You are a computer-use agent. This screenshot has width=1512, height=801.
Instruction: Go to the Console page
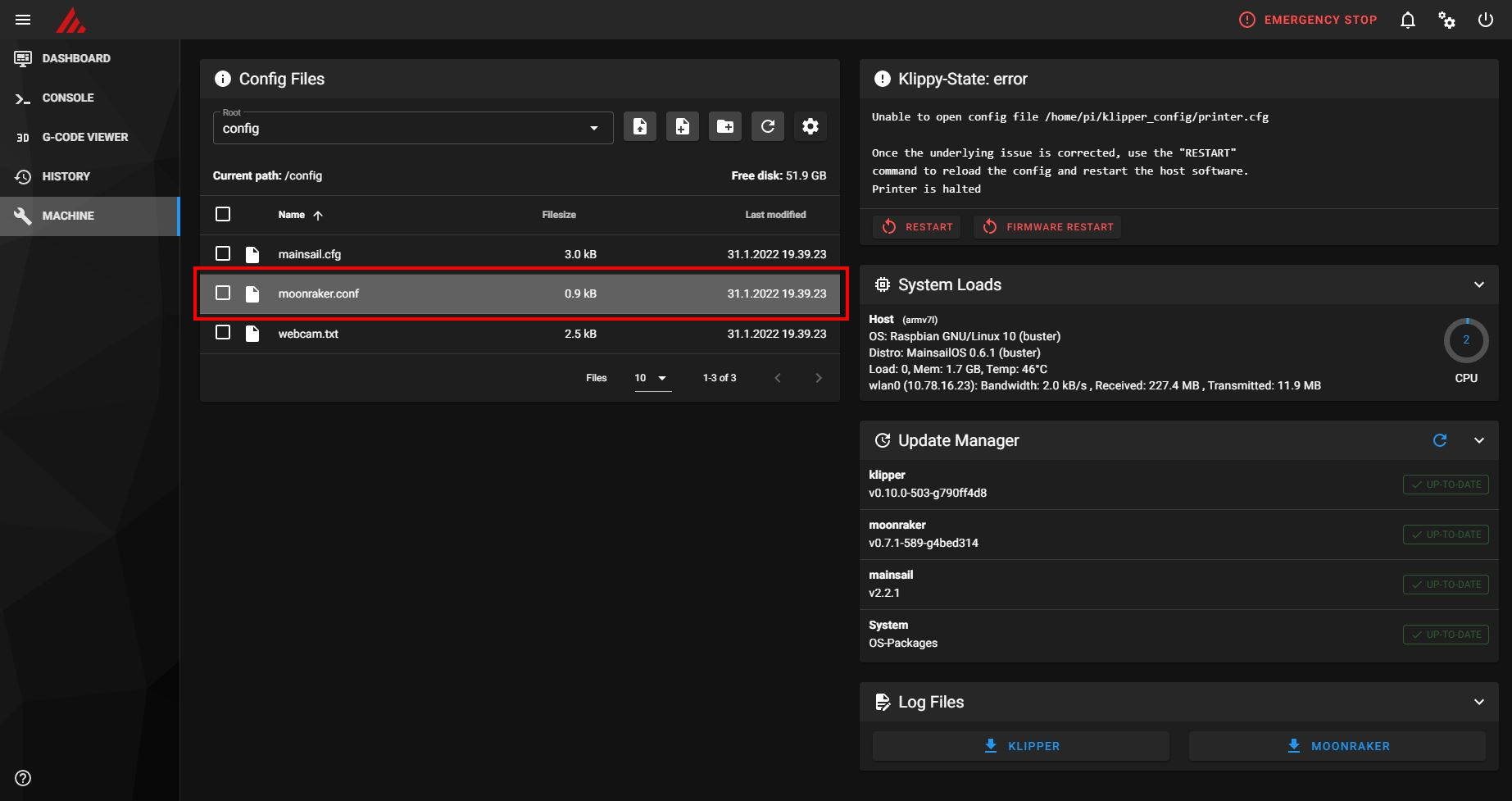[68, 98]
